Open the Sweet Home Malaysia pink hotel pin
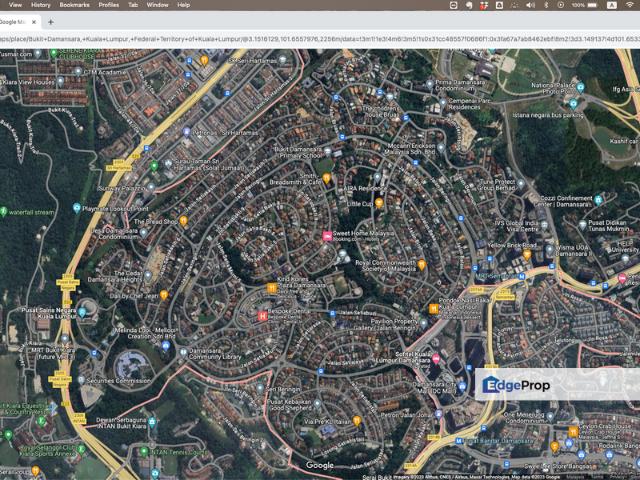Viewport: 640px width, 480px height. [x=326, y=235]
